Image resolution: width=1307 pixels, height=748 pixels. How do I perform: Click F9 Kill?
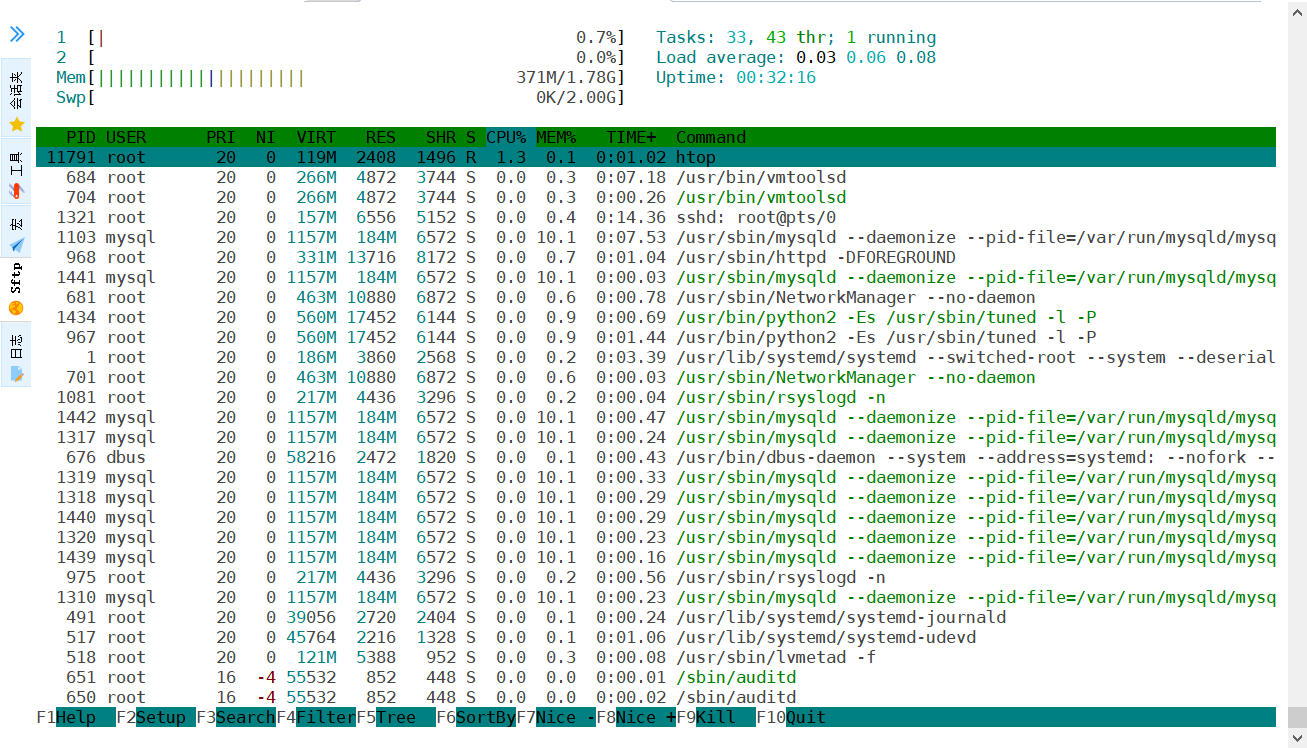pyautogui.click(x=715, y=717)
